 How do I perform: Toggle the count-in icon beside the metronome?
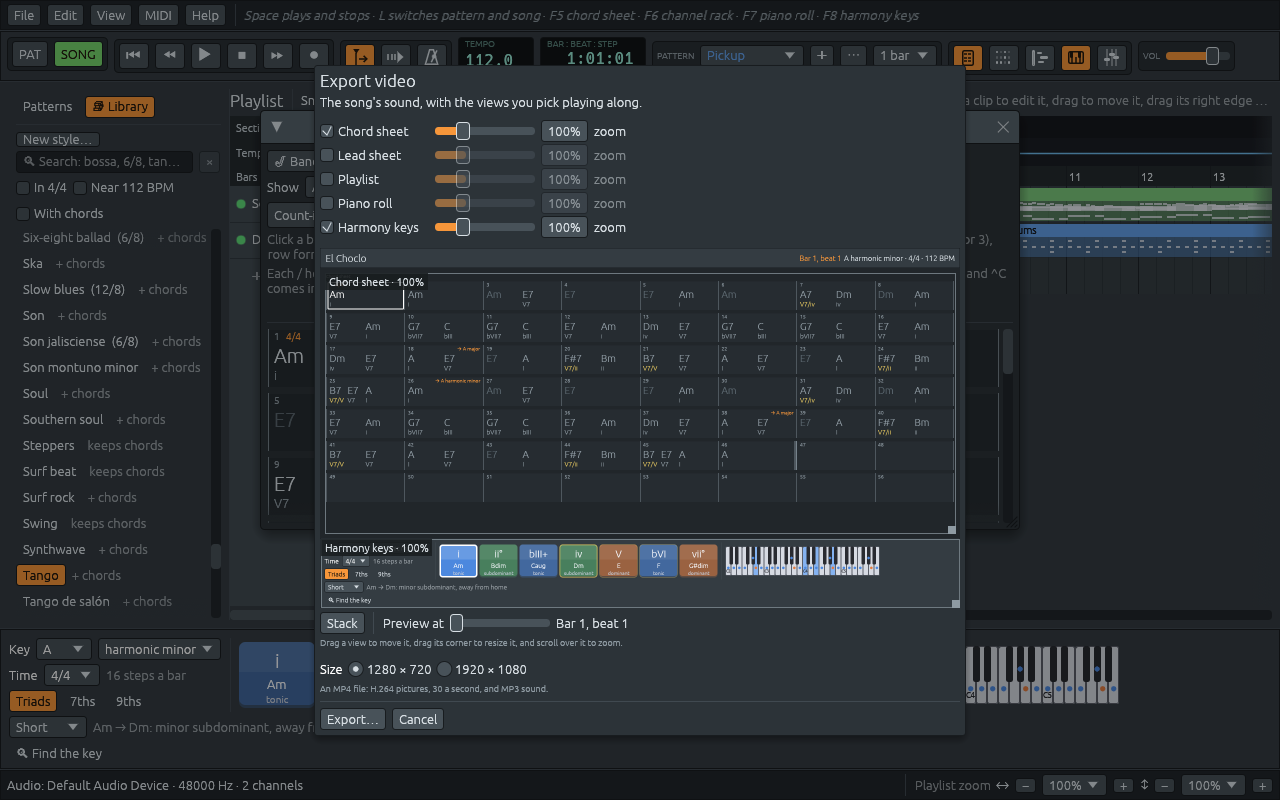pos(395,56)
